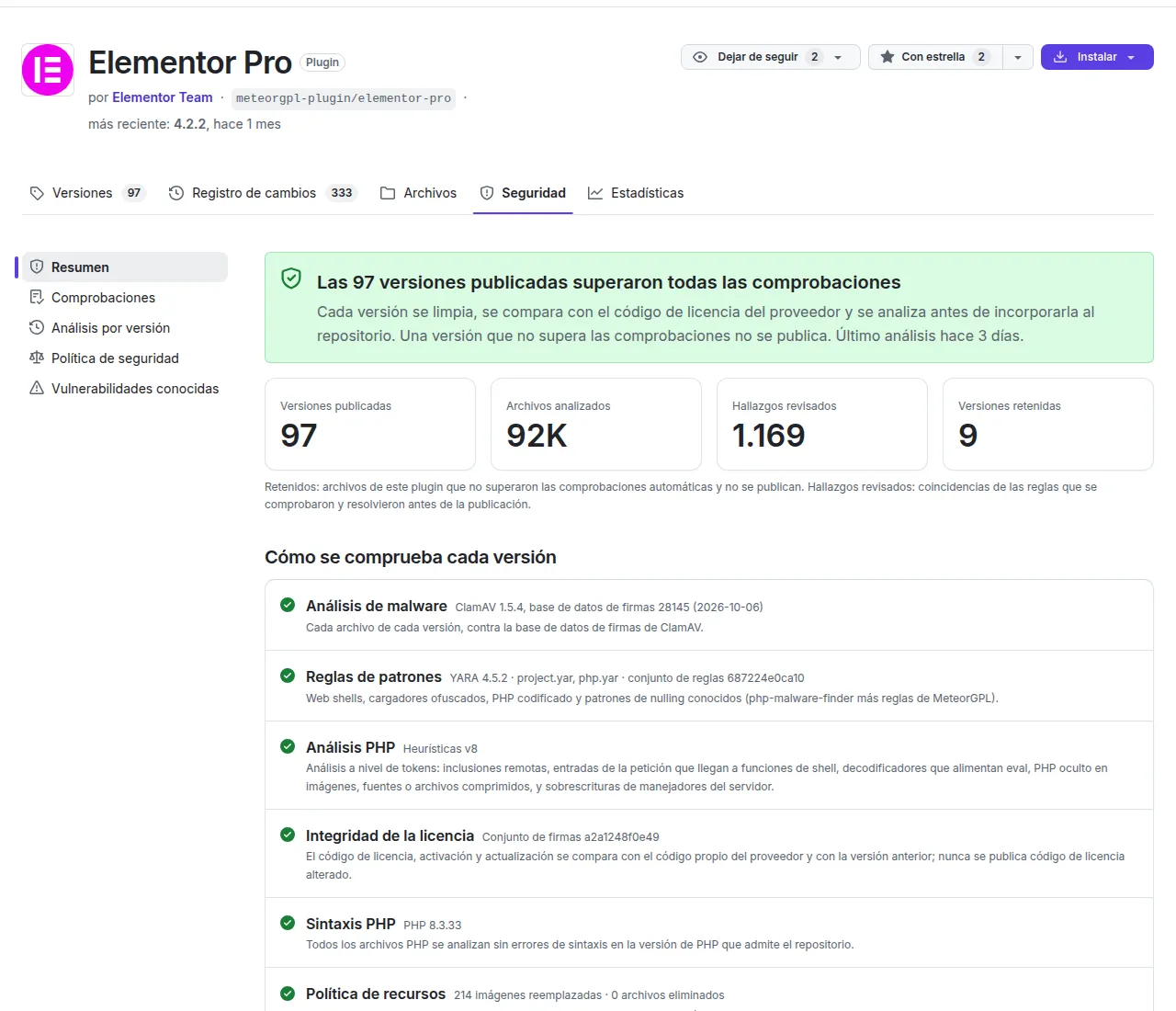
Task: Click the shield icon on the Seguridad tab
Action: tap(487, 193)
